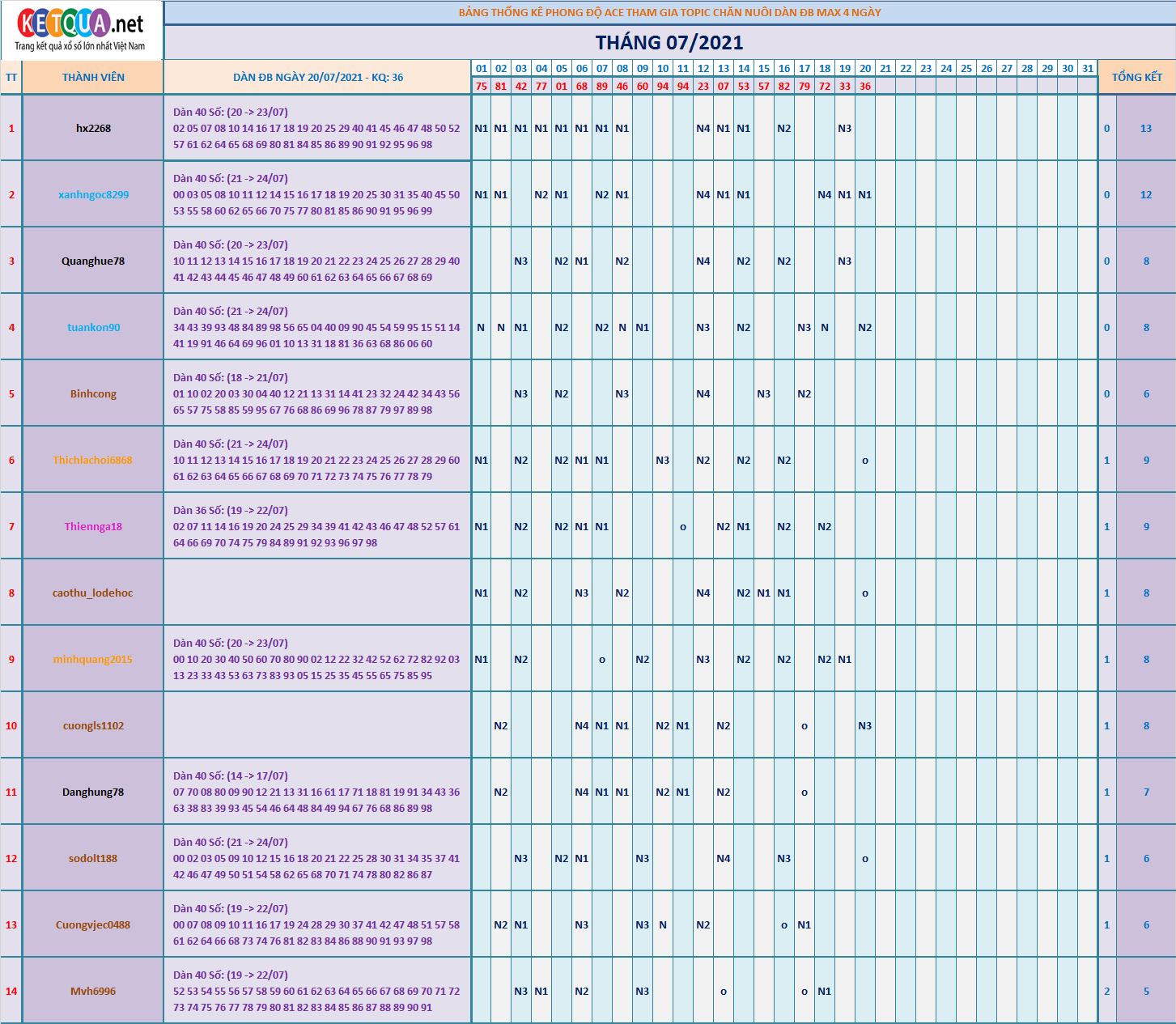The height and width of the screenshot is (1024, 1176).
Task: Open member hx2268's name link
Action: pos(93,129)
